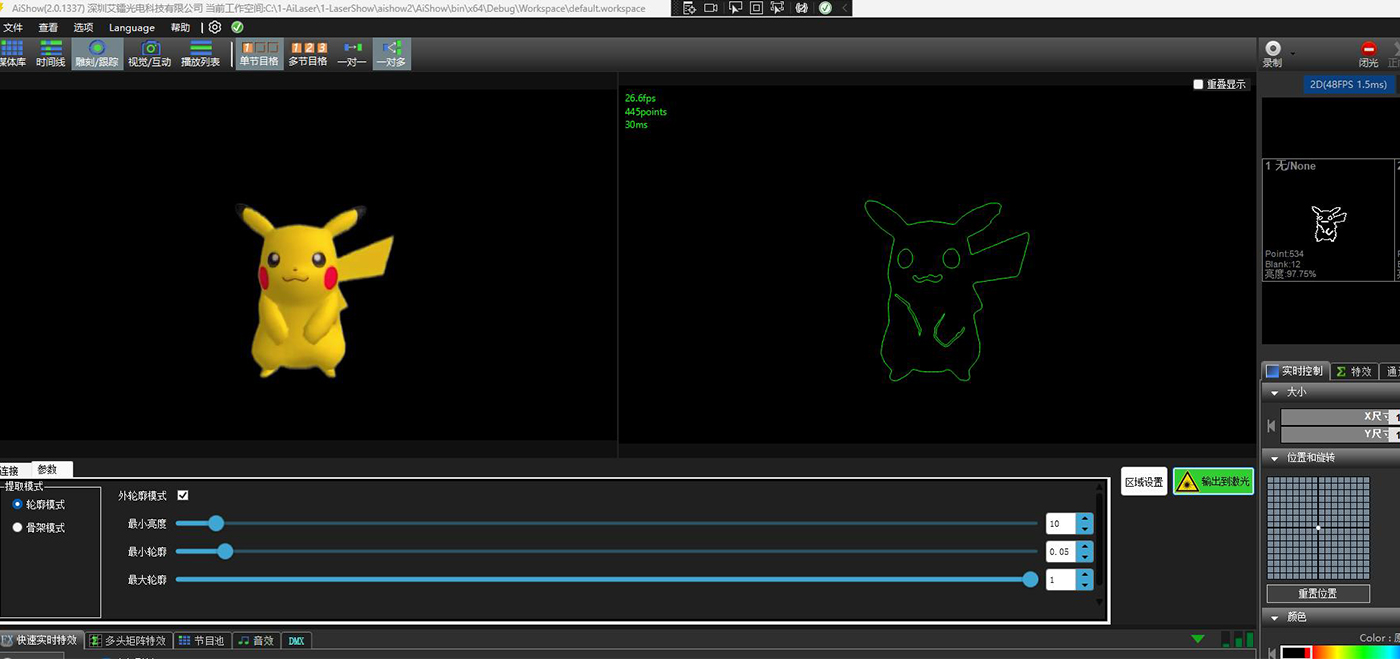Choose the 一对一 one-to-one mapping

tap(352, 54)
